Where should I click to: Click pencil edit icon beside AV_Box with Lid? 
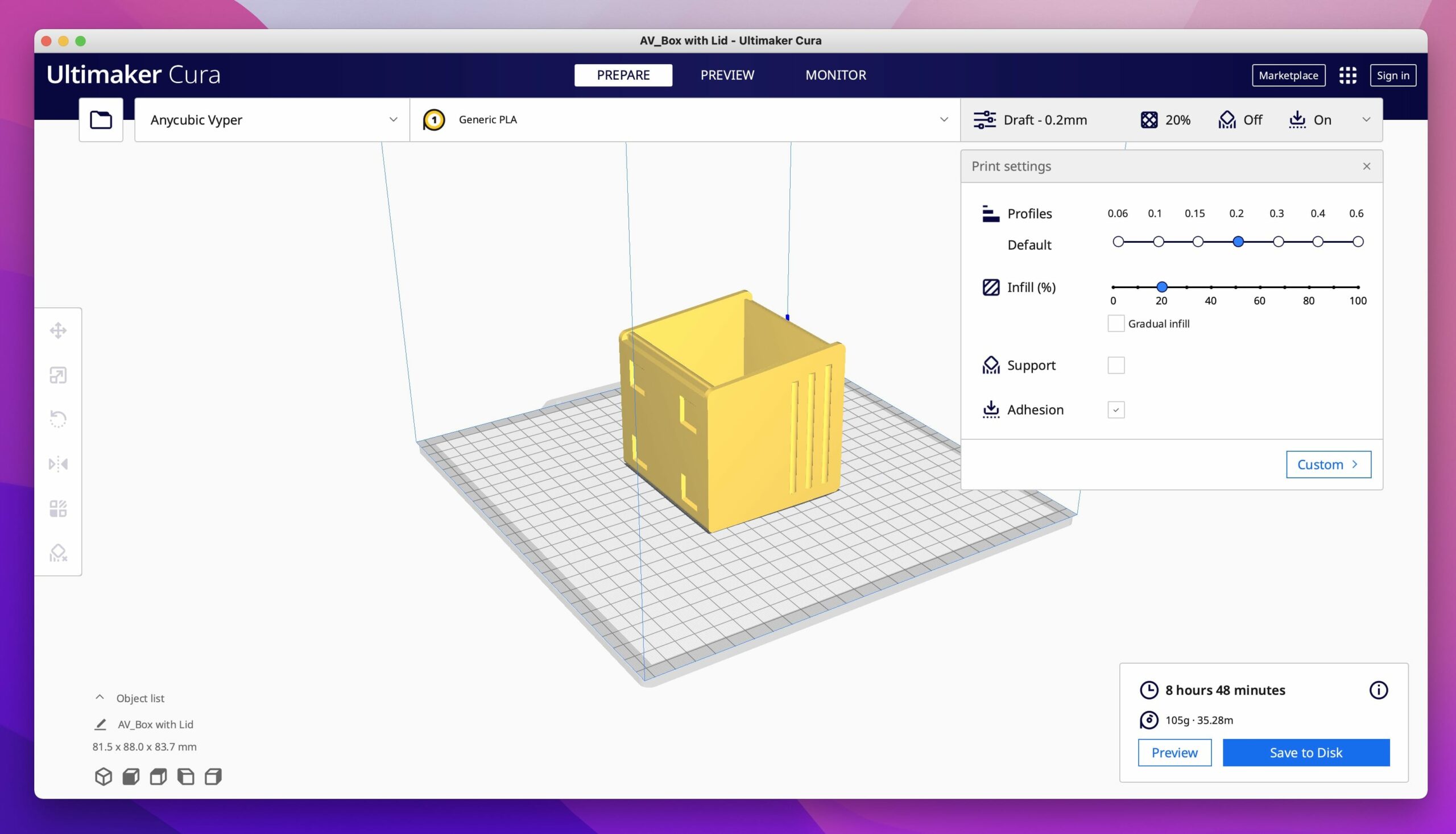point(100,724)
